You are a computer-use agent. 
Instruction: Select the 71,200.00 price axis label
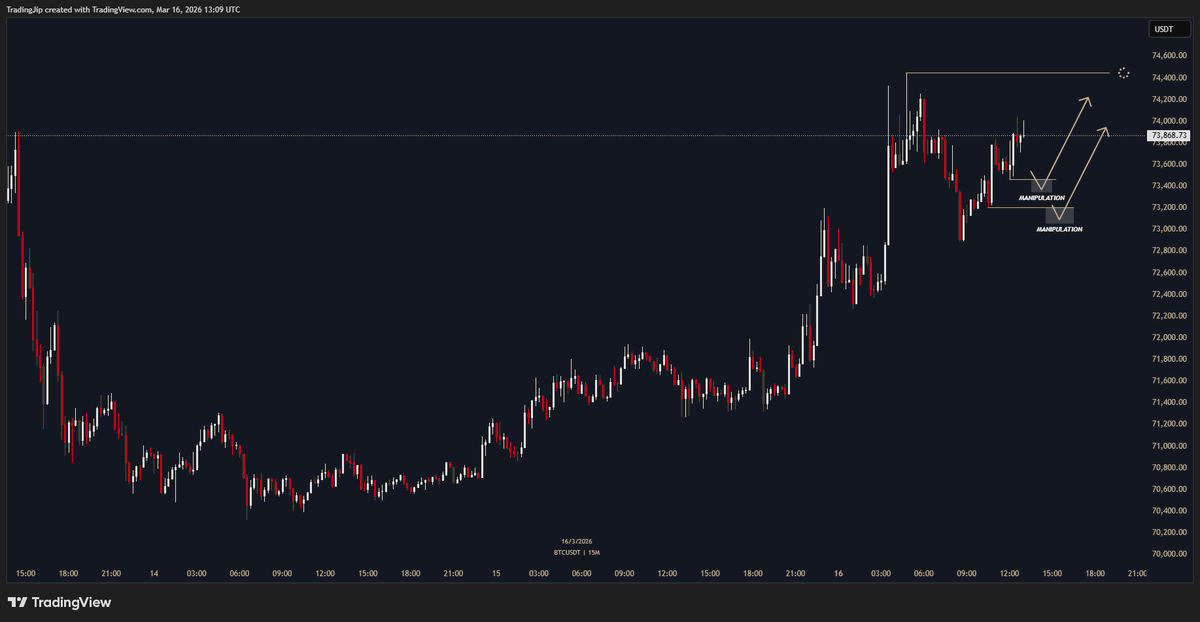[x=1169, y=424]
